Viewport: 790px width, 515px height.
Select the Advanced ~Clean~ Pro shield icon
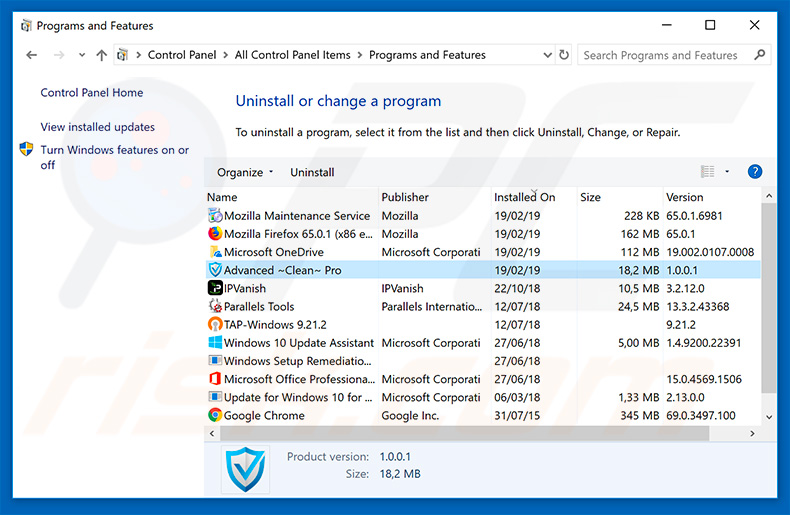coord(215,270)
